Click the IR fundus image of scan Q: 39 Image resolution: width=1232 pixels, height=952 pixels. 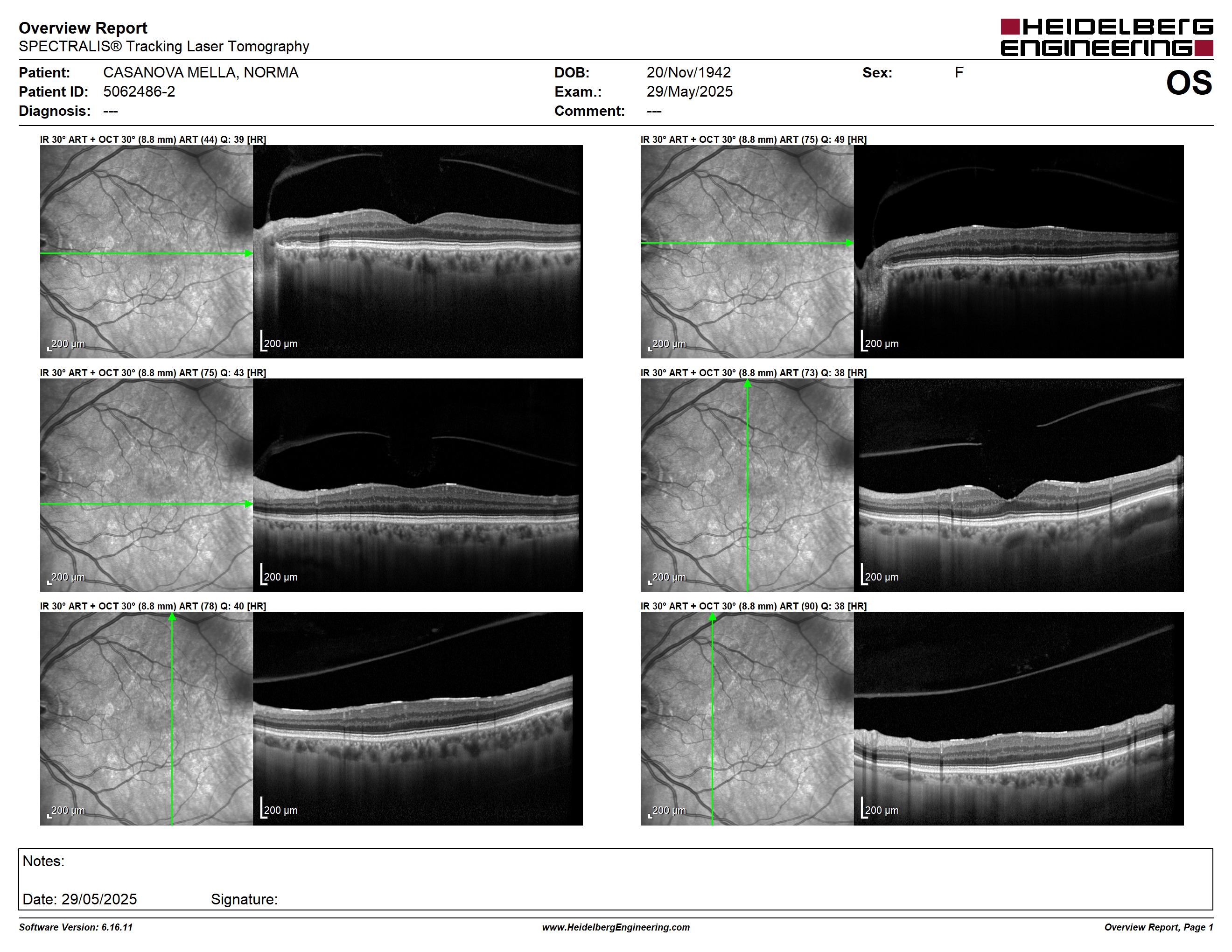click(x=146, y=252)
